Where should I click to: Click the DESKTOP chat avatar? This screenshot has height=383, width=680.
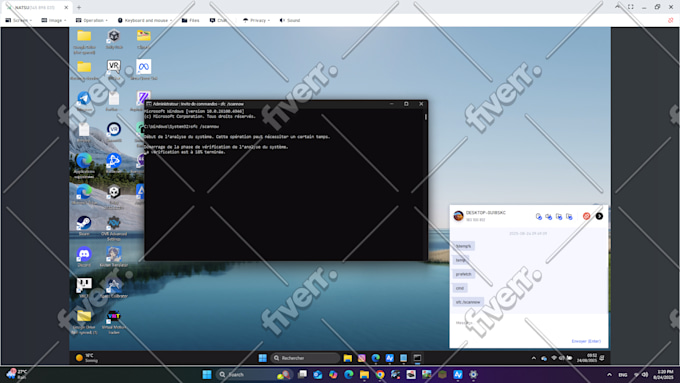(x=458, y=216)
